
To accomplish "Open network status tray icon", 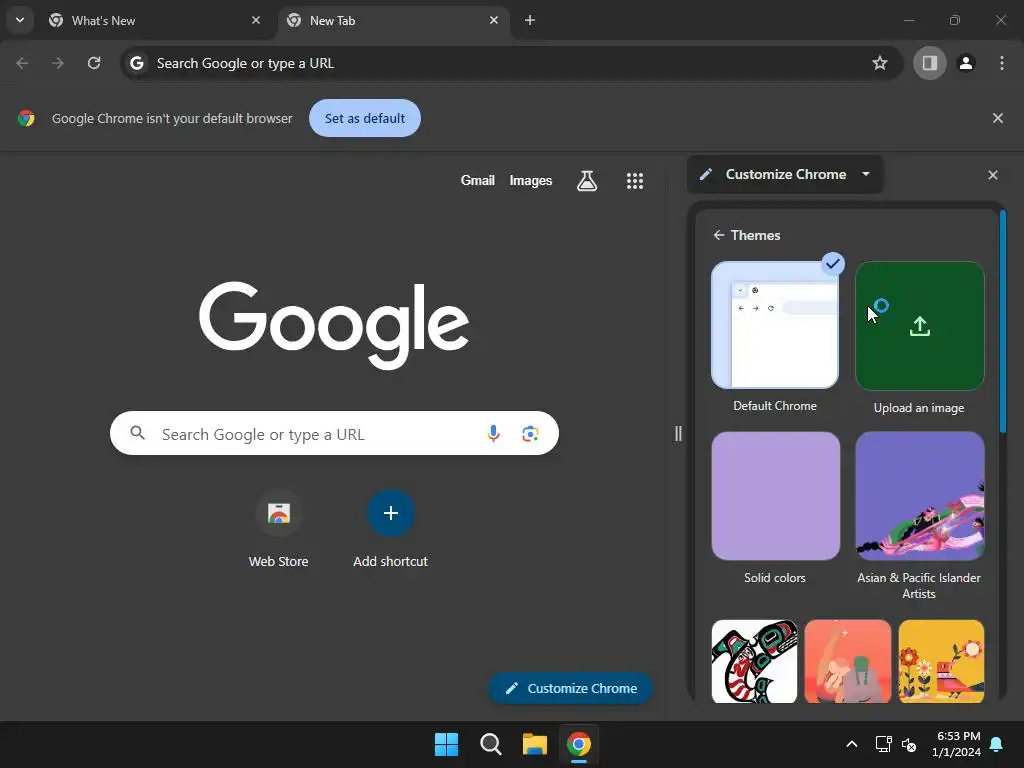I will pos(884,744).
